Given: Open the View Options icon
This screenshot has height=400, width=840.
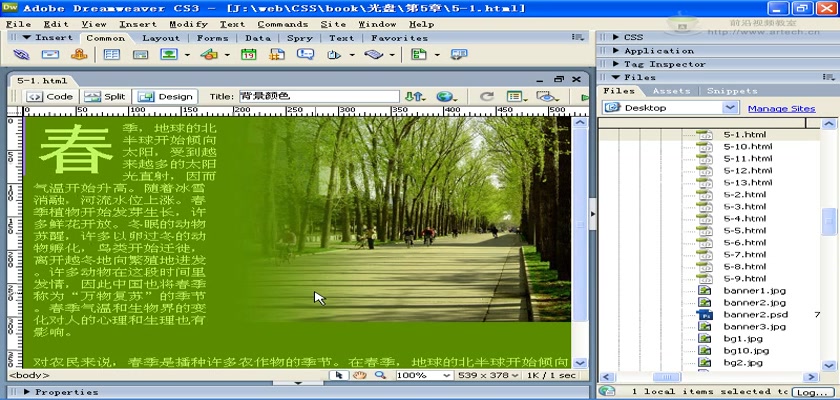Looking at the screenshot, I should coord(517,97).
